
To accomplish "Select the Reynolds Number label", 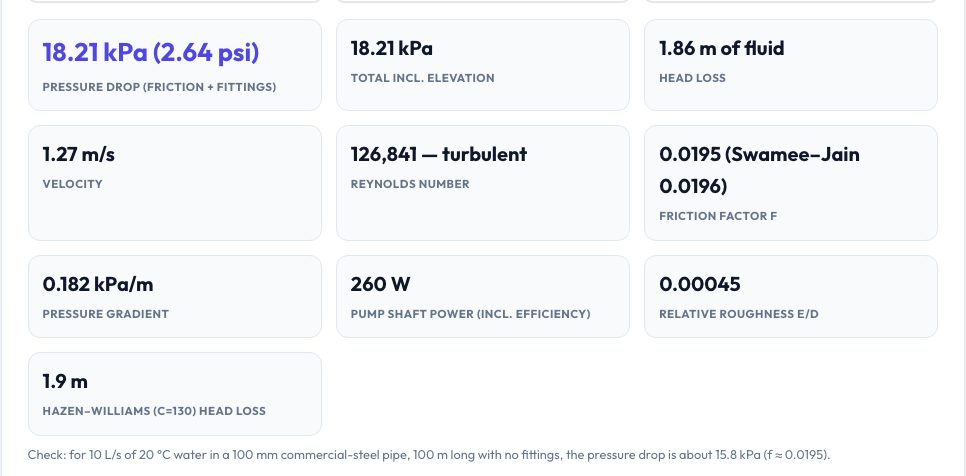I will click(410, 184).
